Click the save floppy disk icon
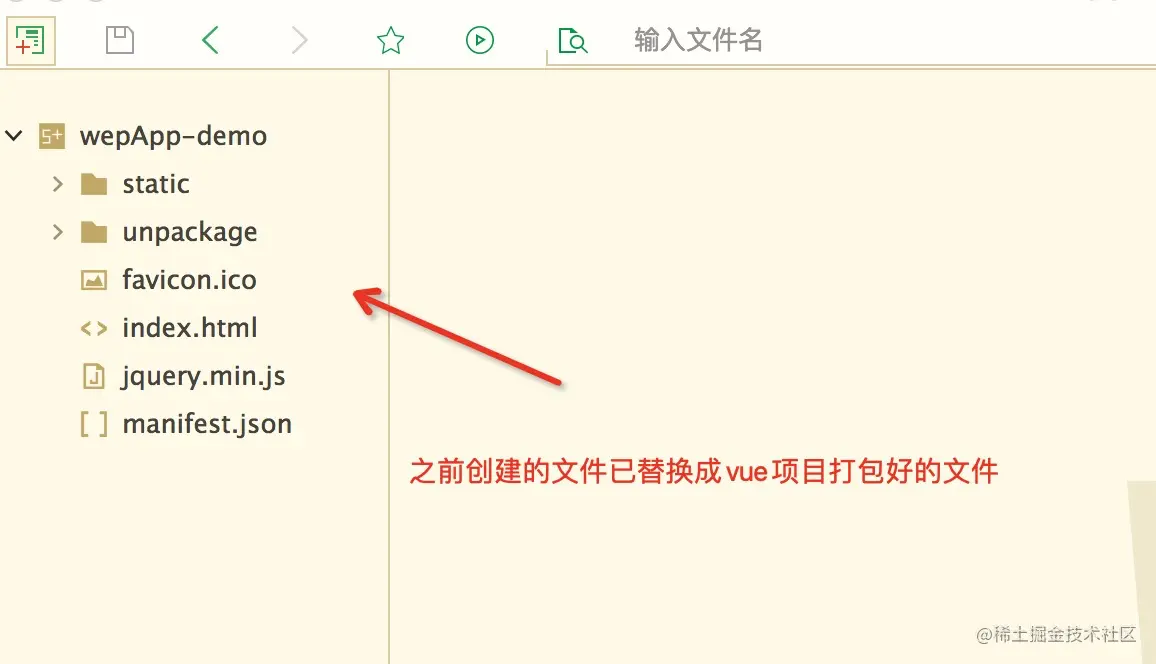This screenshot has height=664, width=1156. pyautogui.click(x=119, y=40)
